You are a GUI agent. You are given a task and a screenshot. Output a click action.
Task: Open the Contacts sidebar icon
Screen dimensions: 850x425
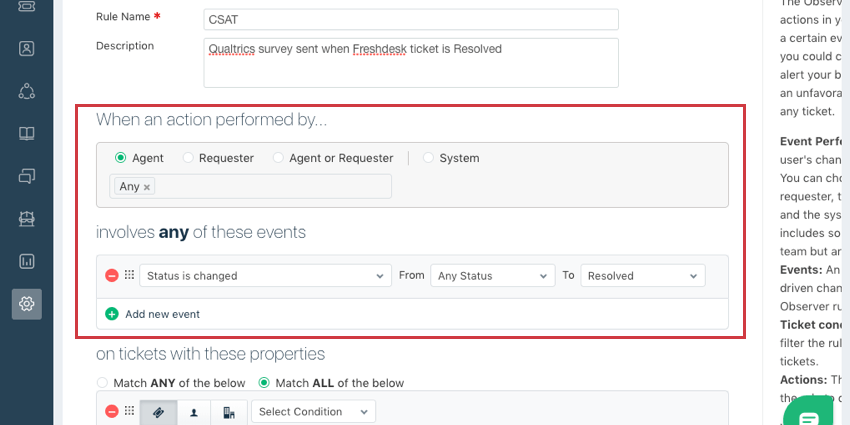click(x=27, y=48)
